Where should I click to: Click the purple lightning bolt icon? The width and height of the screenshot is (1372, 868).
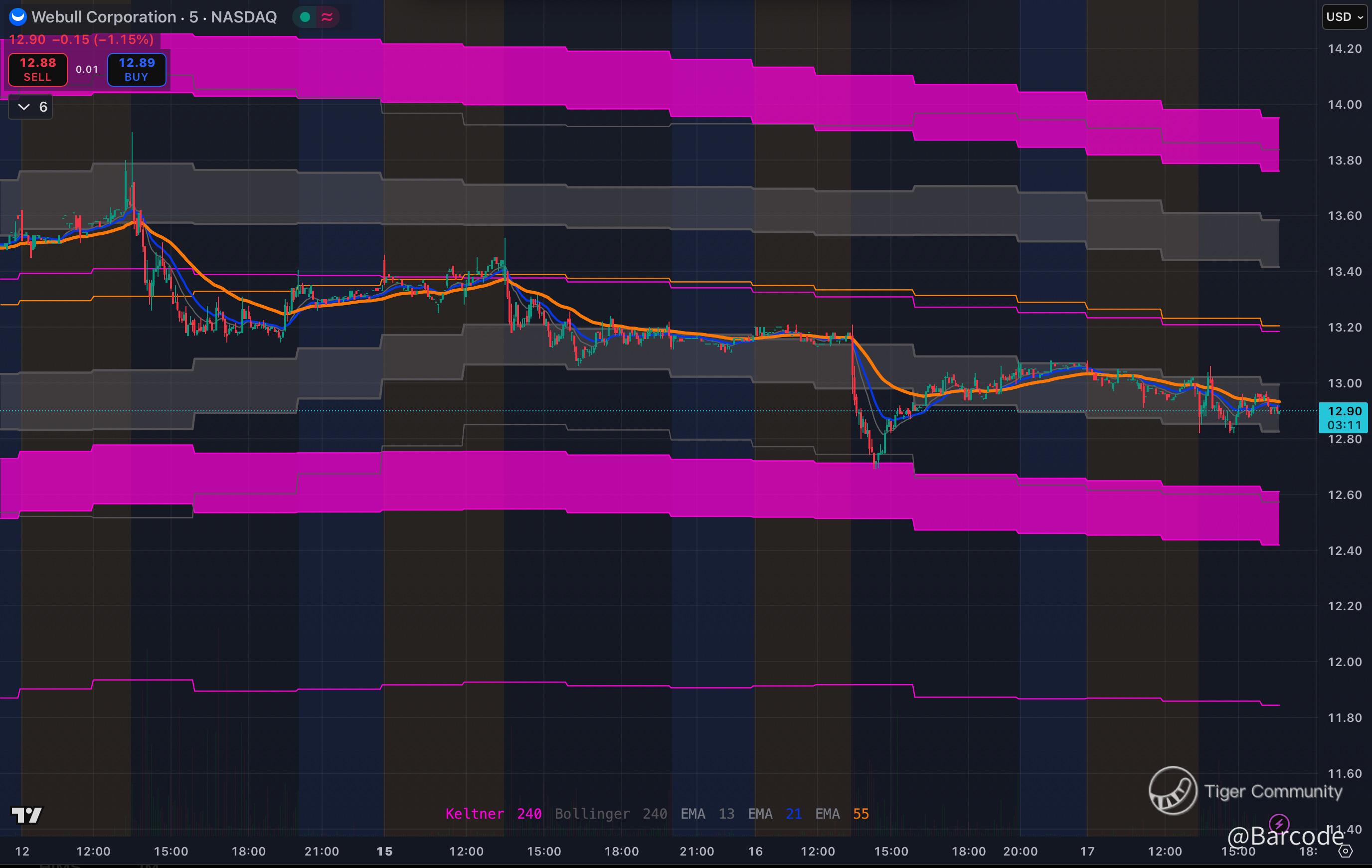[x=1280, y=823]
